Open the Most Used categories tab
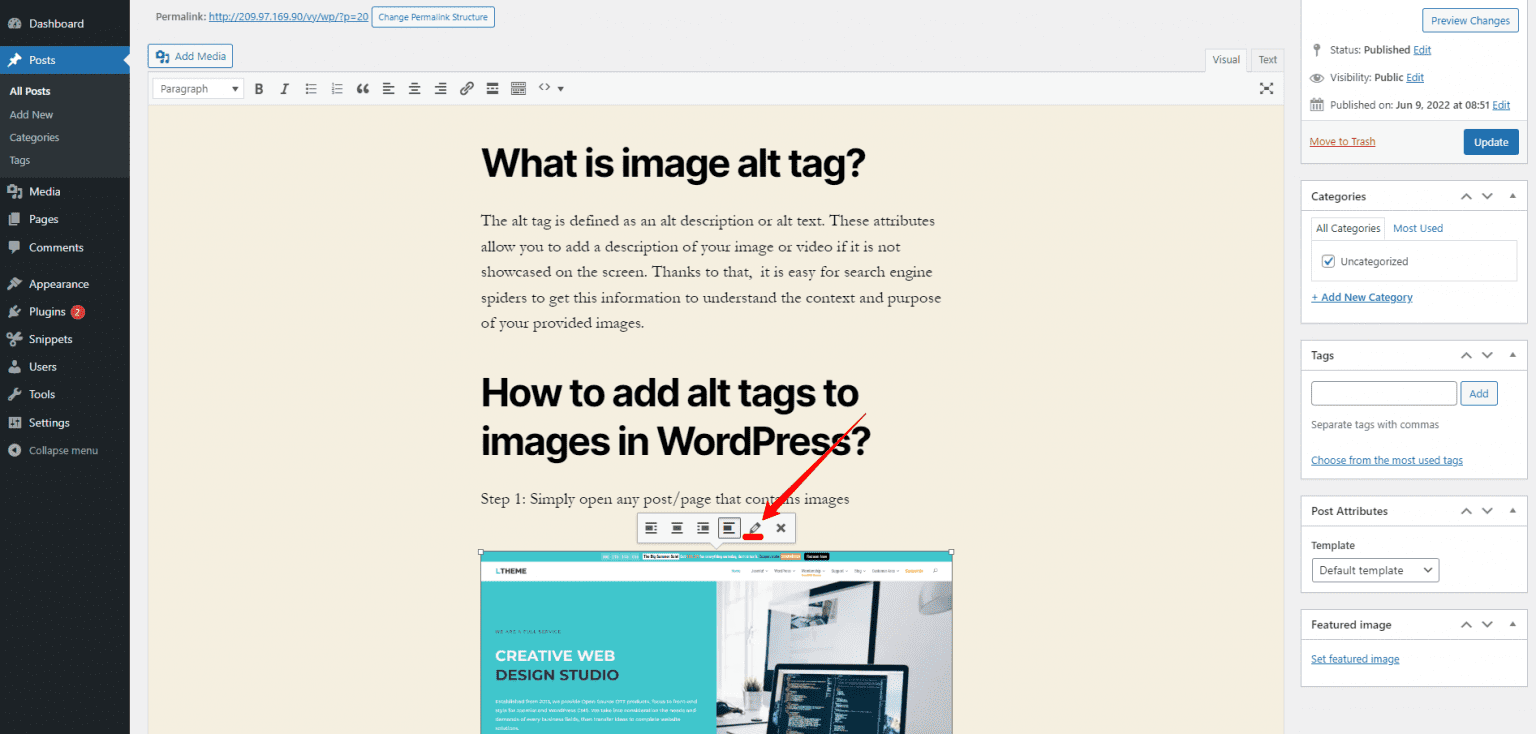Viewport: 1536px width, 734px height. (x=1417, y=227)
